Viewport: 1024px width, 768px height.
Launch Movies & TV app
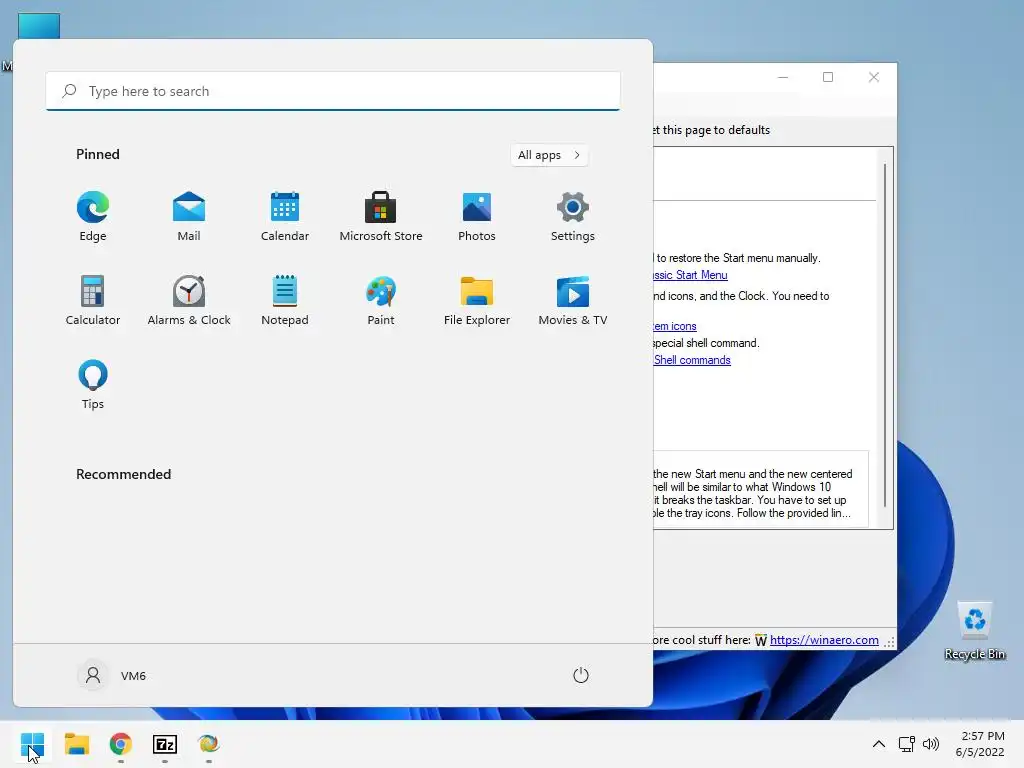pos(573,300)
